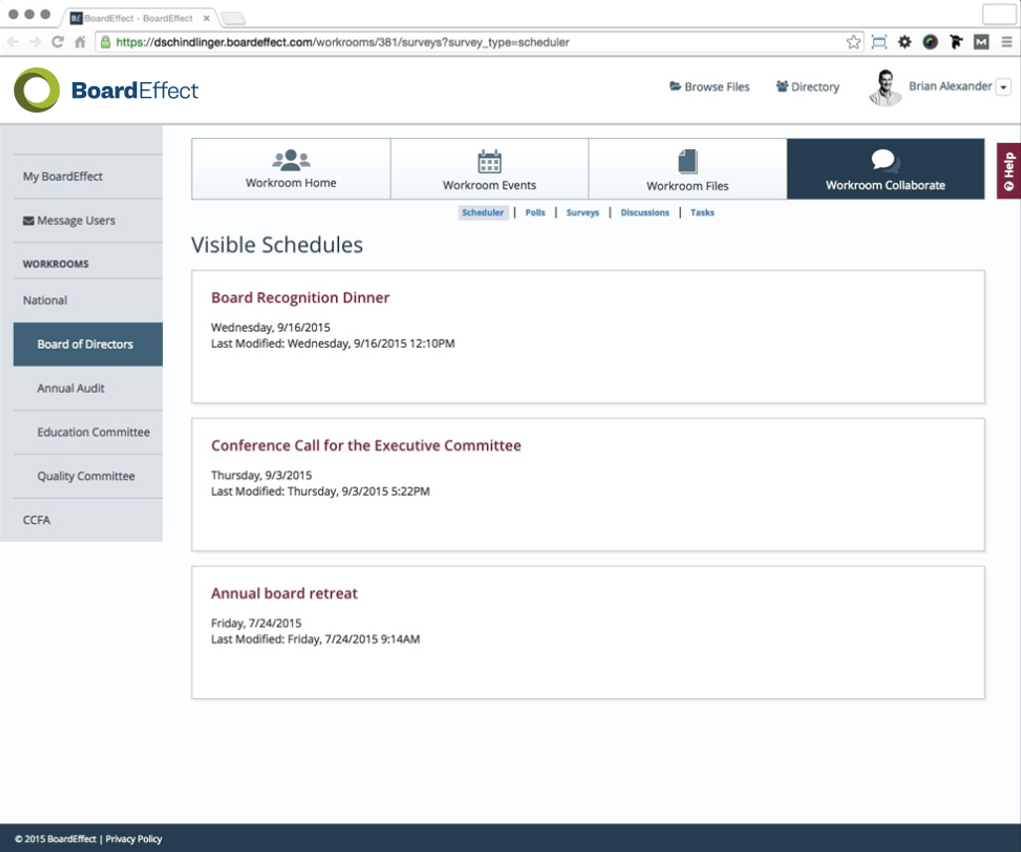Open the Polls sub-tab
The width and height of the screenshot is (1021, 852).
tap(535, 212)
